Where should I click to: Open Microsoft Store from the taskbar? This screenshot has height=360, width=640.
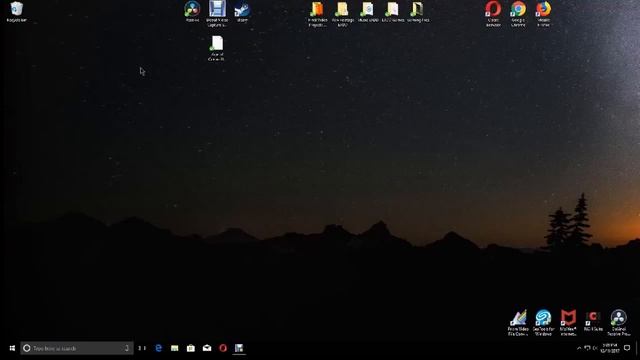click(191, 348)
